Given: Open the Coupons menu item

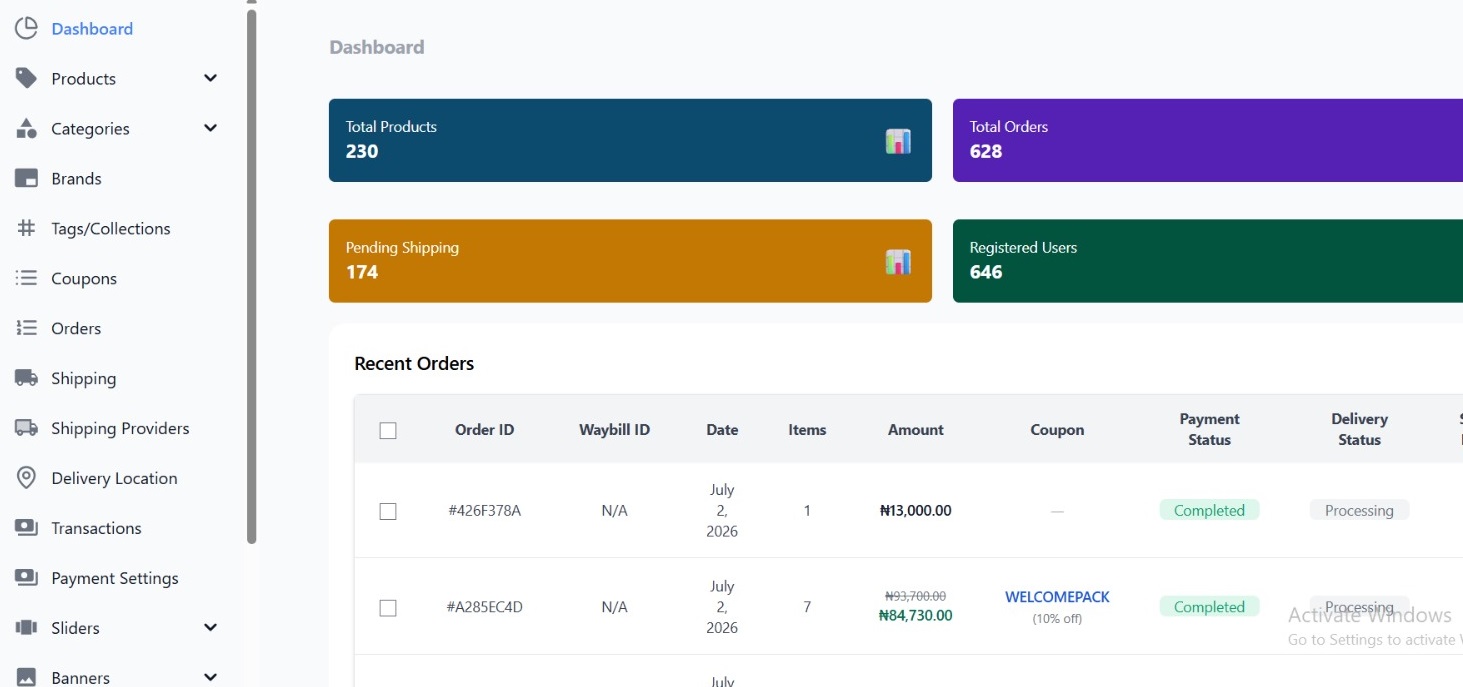Looking at the screenshot, I should click(84, 279).
